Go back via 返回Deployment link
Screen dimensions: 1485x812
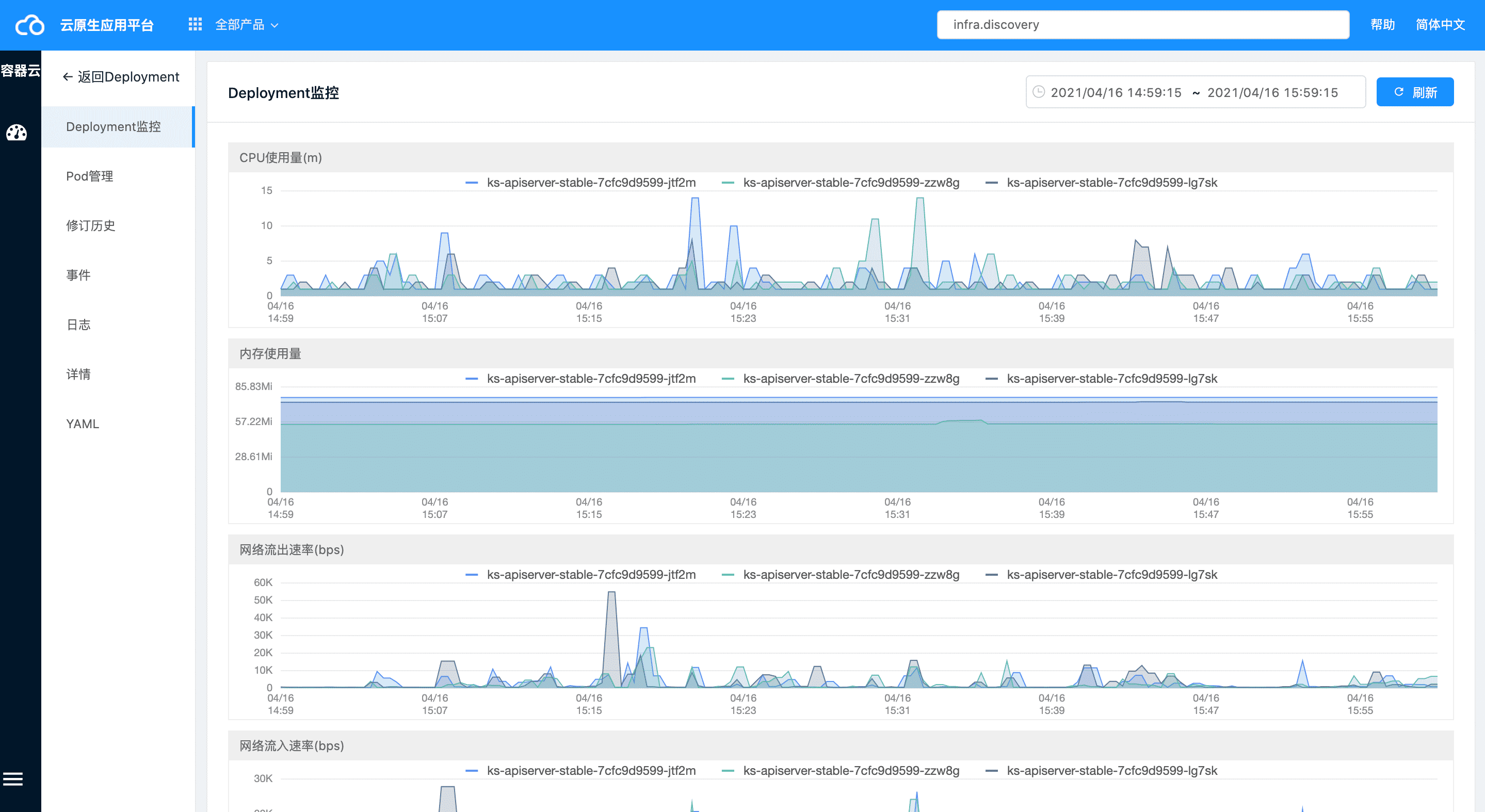(128, 77)
